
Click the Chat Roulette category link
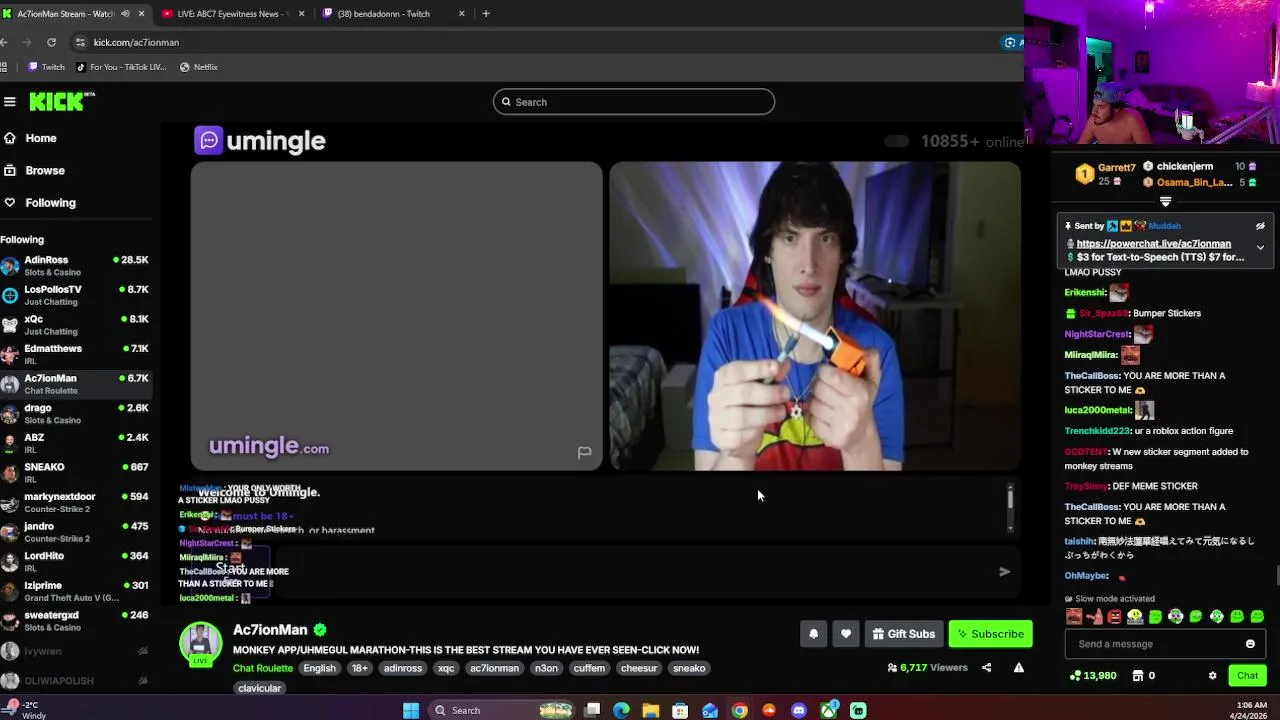(263, 668)
